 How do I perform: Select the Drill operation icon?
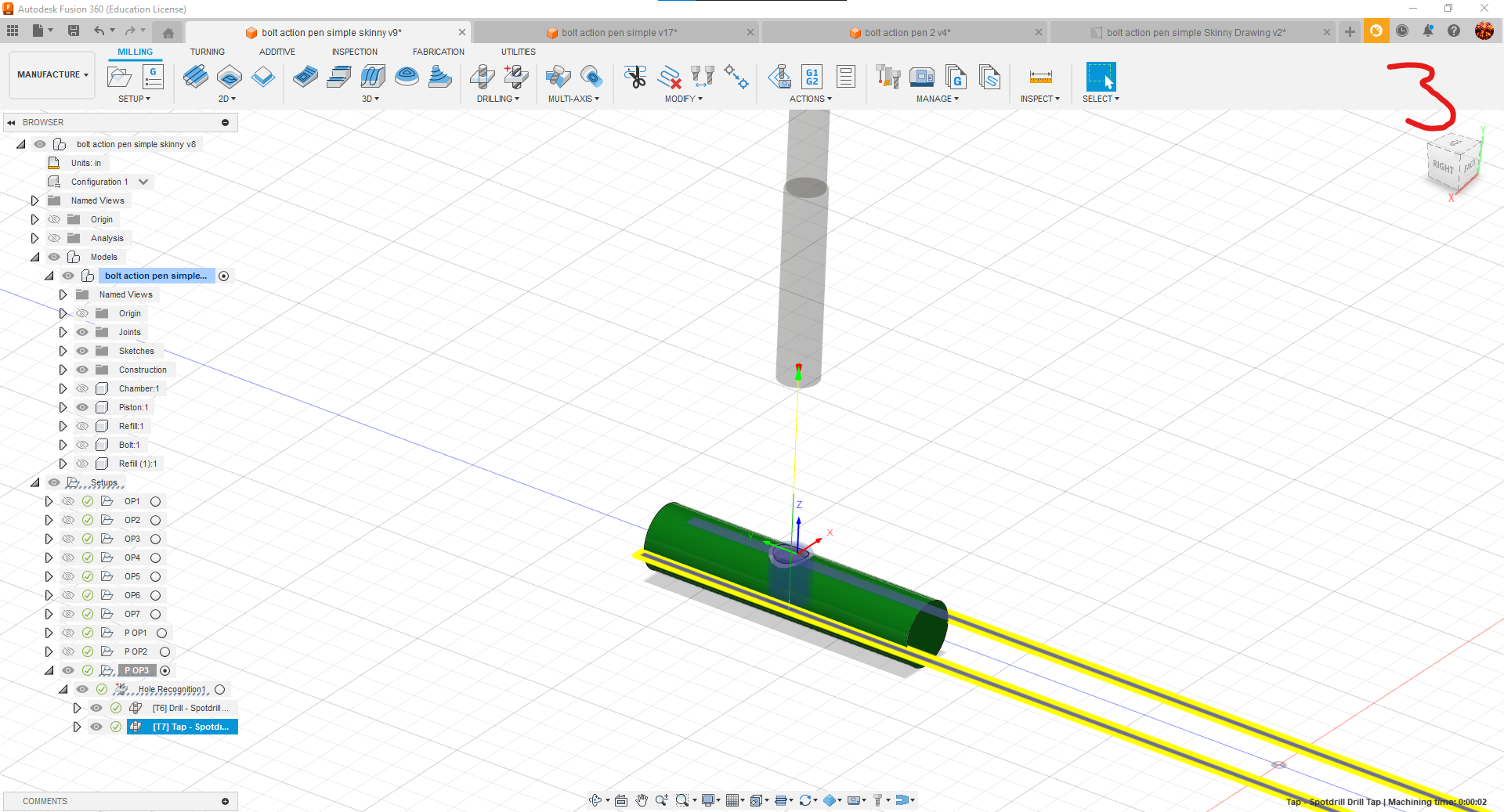[x=483, y=77]
